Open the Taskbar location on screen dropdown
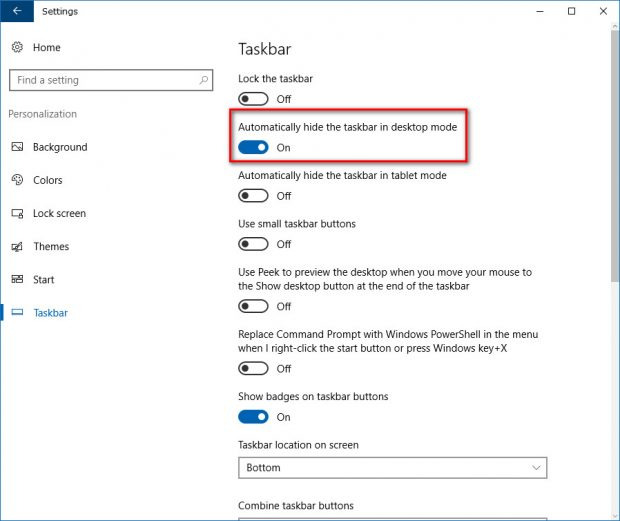 coord(393,468)
